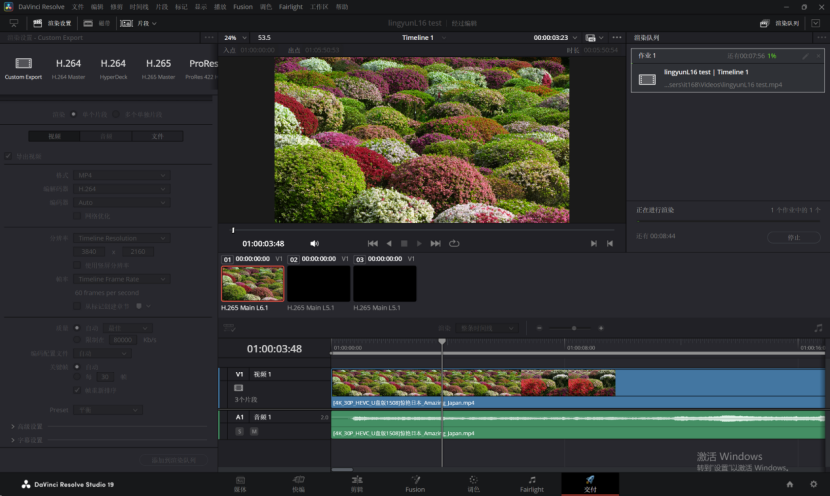Select the H.265 Master preset
The height and width of the screenshot is (496, 830).
pyautogui.click(x=158, y=67)
